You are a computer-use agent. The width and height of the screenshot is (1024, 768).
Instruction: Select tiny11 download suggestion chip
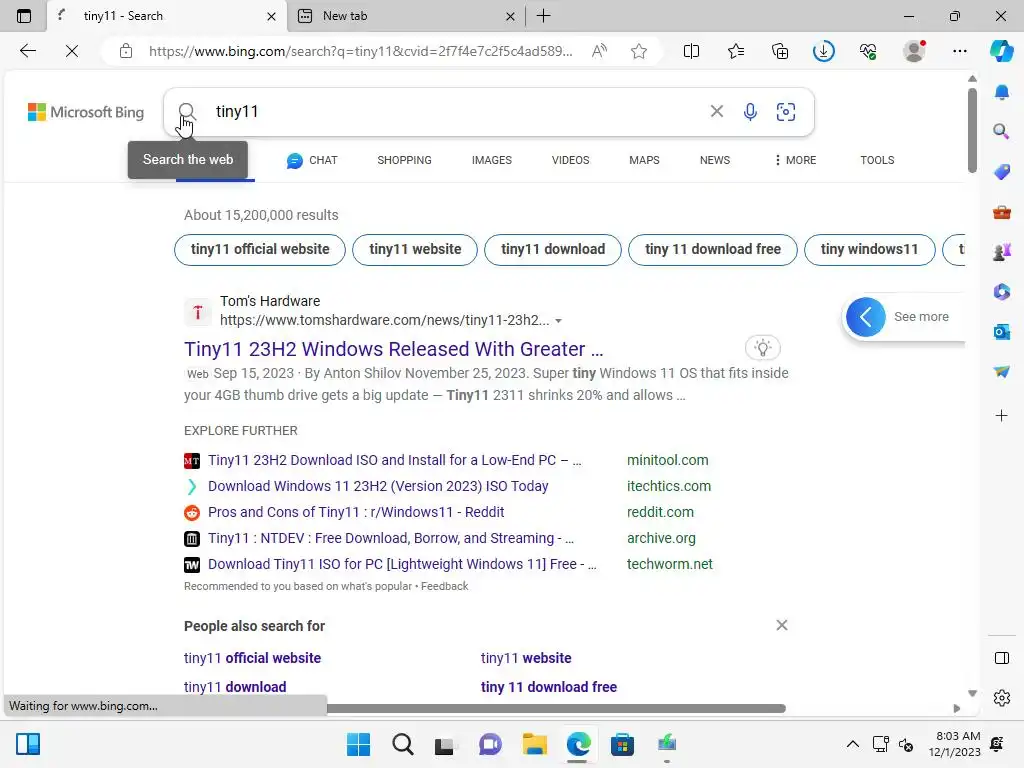[x=552, y=249]
